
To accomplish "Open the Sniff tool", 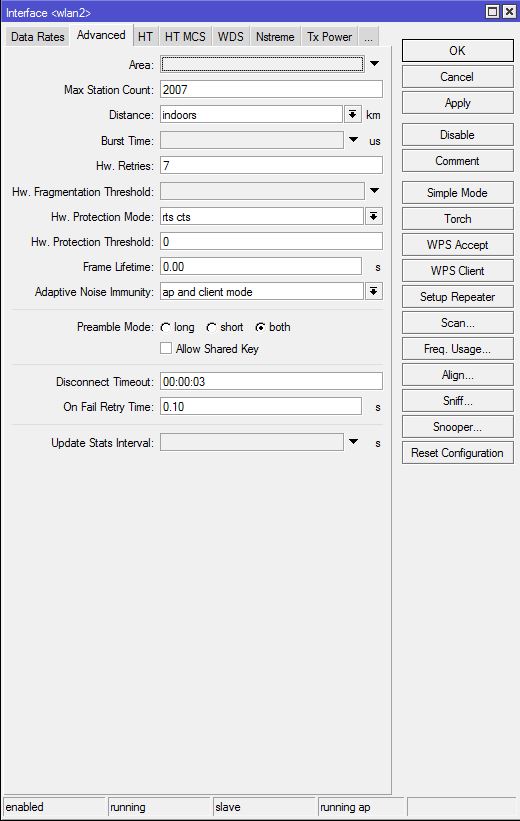I will (458, 401).
